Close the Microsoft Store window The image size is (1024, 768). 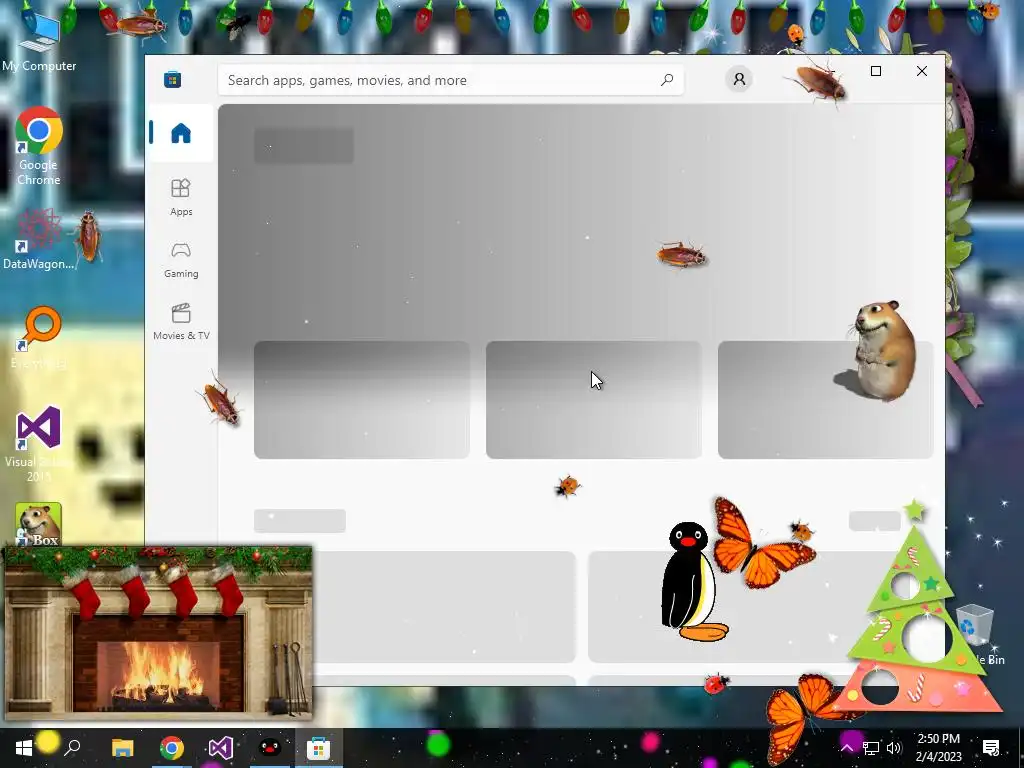pyautogui.click(x=921, y=71)
